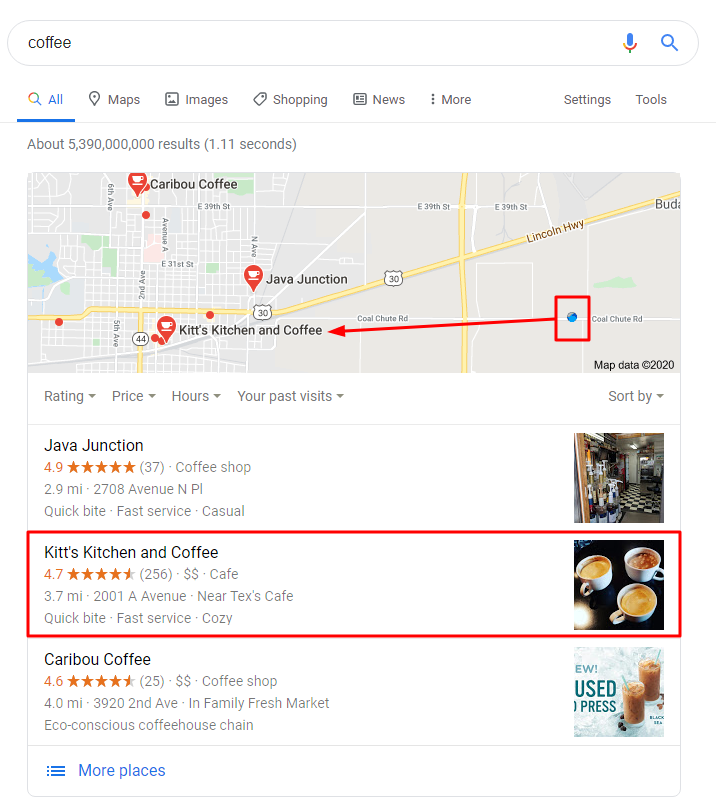Click the coffee search input field
Viewport: 716px width, 809px height.
[320, 43]
